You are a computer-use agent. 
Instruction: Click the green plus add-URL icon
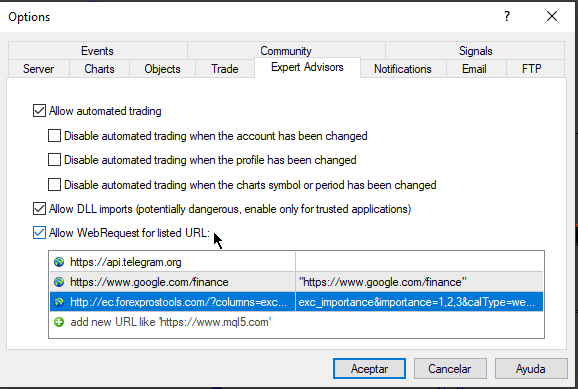pyautogui.click(x=59, y=322)
